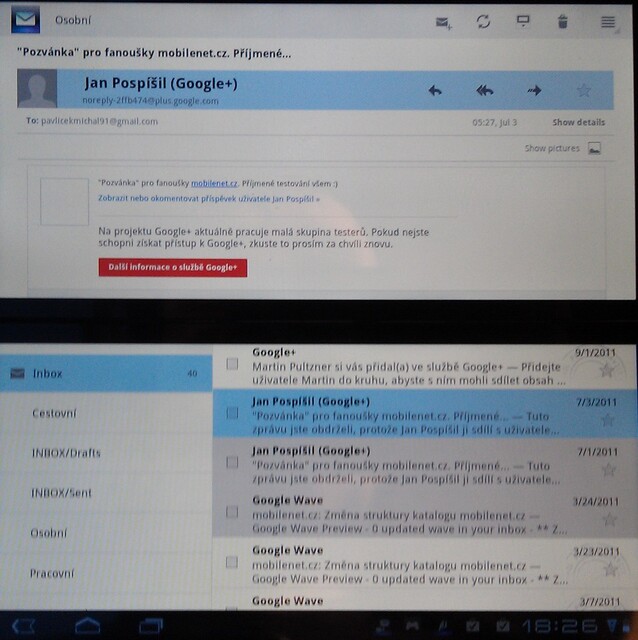638x640 pixels.
Task: Star the open Jan Pospíšil message header
Action: [x=584, y=90]
